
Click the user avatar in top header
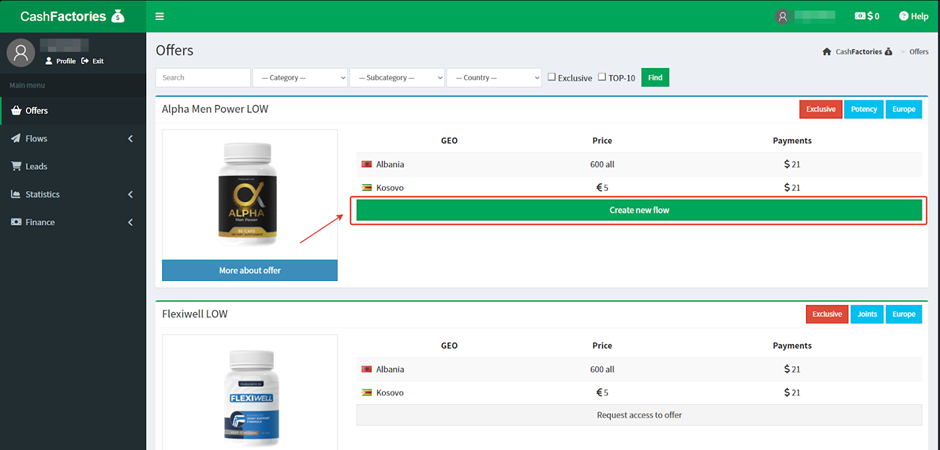click(782, 16)
